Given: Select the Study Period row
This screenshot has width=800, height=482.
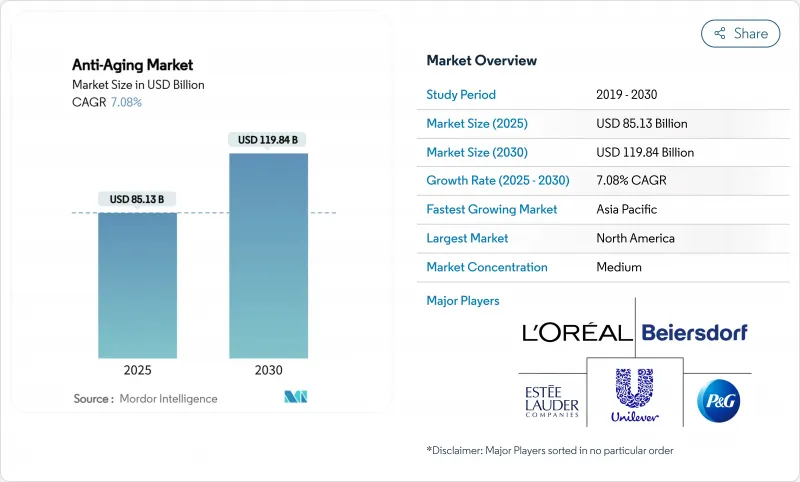Looking at the screenshot, I should [x=588, y=95].
